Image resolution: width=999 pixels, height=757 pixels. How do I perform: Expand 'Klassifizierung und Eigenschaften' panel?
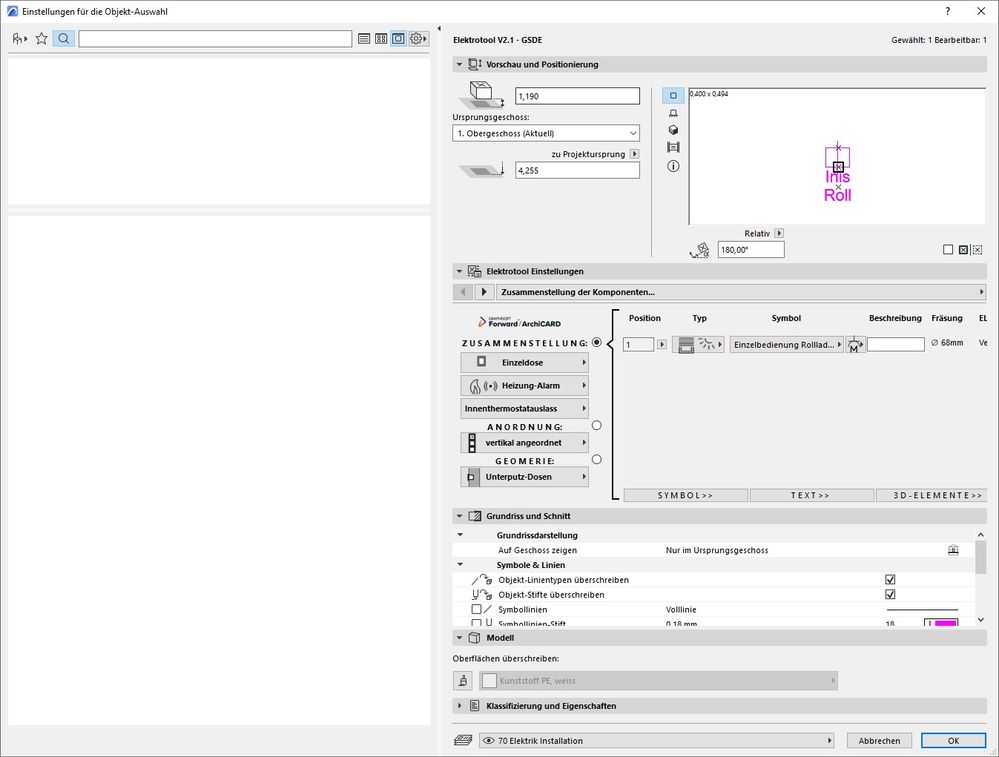[459, 706]
